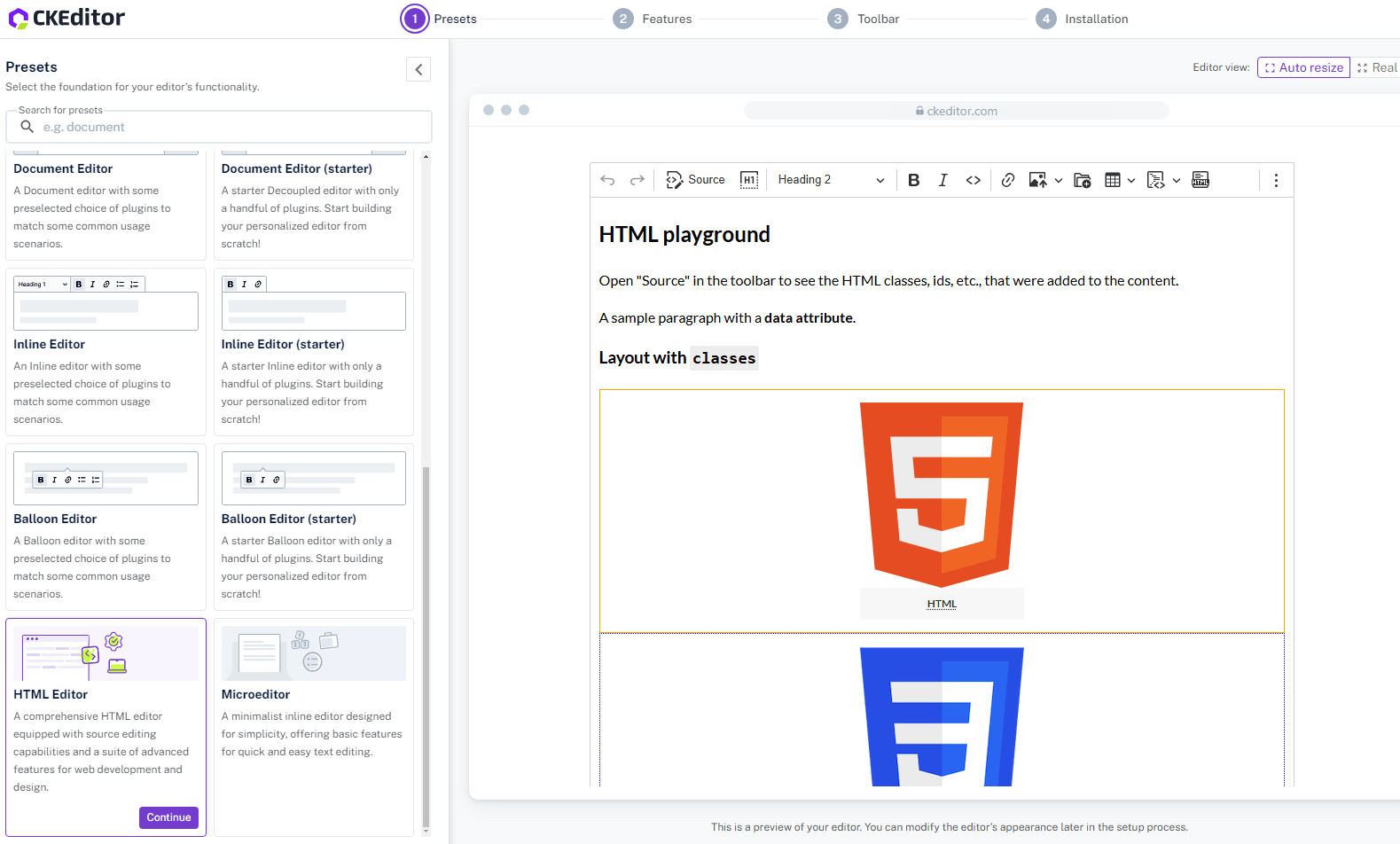Show more toolbar items
The image size is (1400, 844).
(x=1276, y=180)
